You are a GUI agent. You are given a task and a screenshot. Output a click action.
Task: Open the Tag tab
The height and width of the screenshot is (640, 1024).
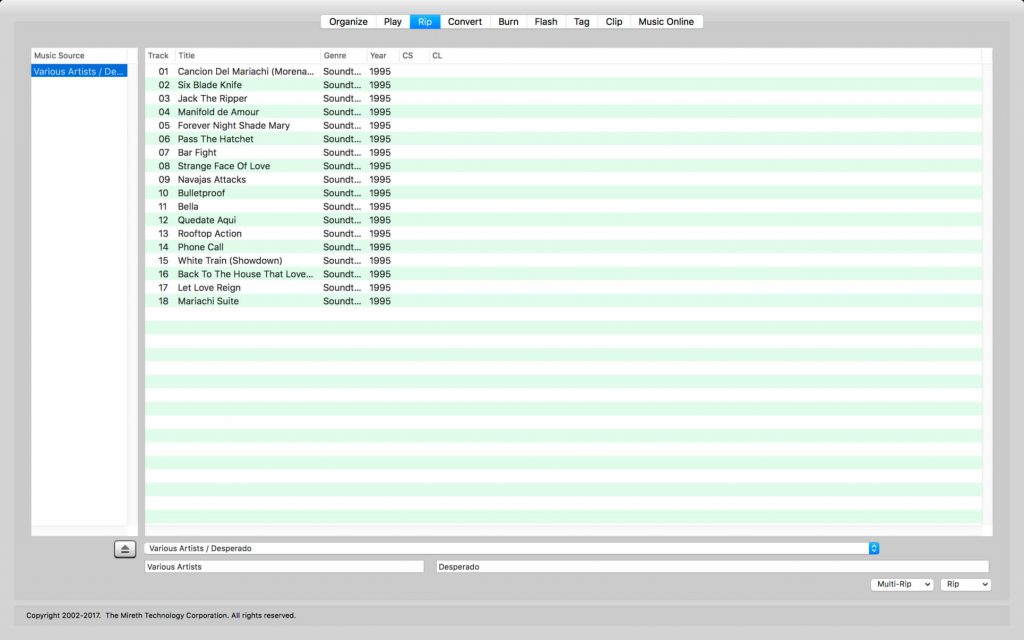point(580,20)
